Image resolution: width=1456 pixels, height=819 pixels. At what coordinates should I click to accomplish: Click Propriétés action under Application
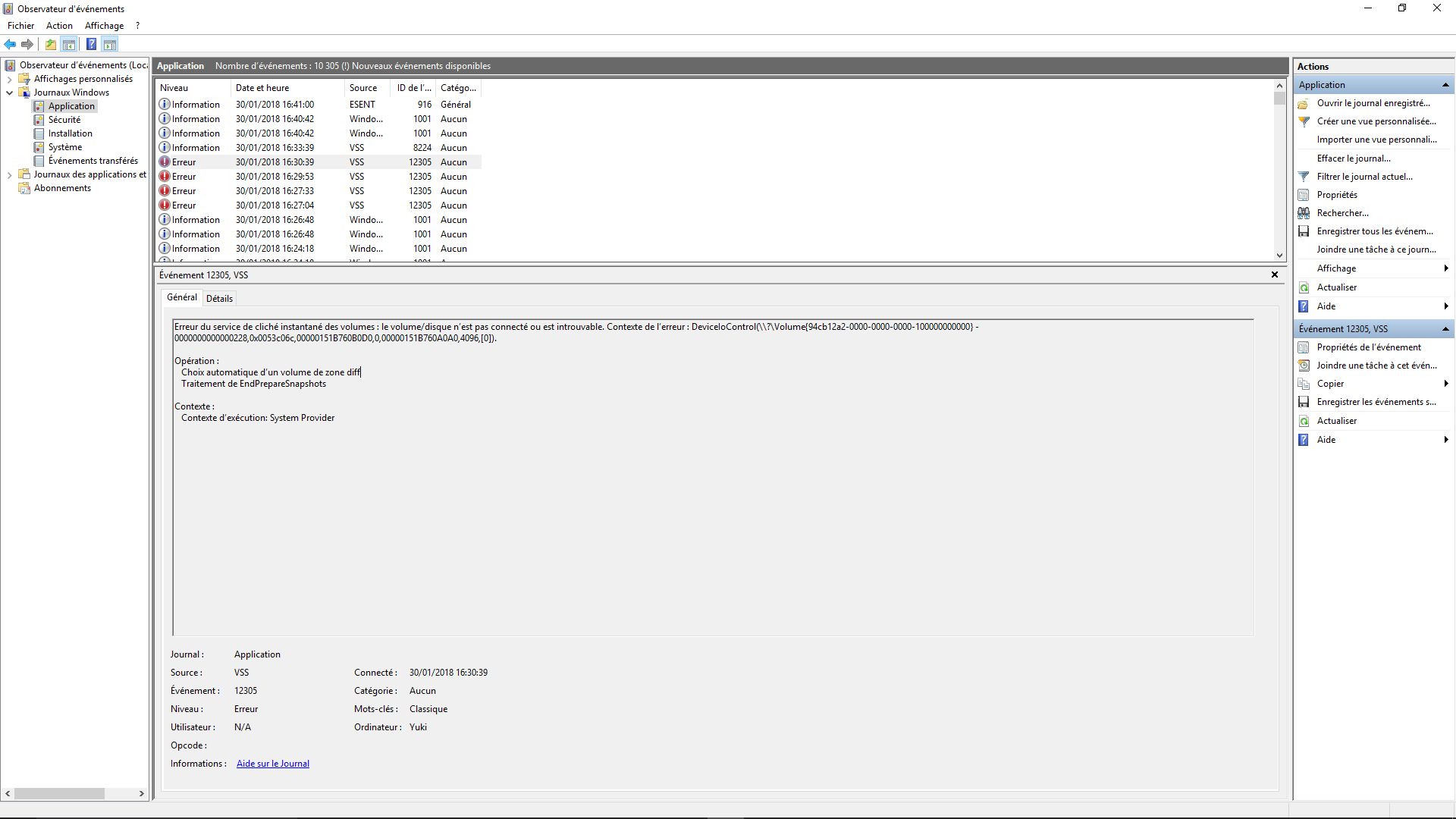tap(1337, 195)
